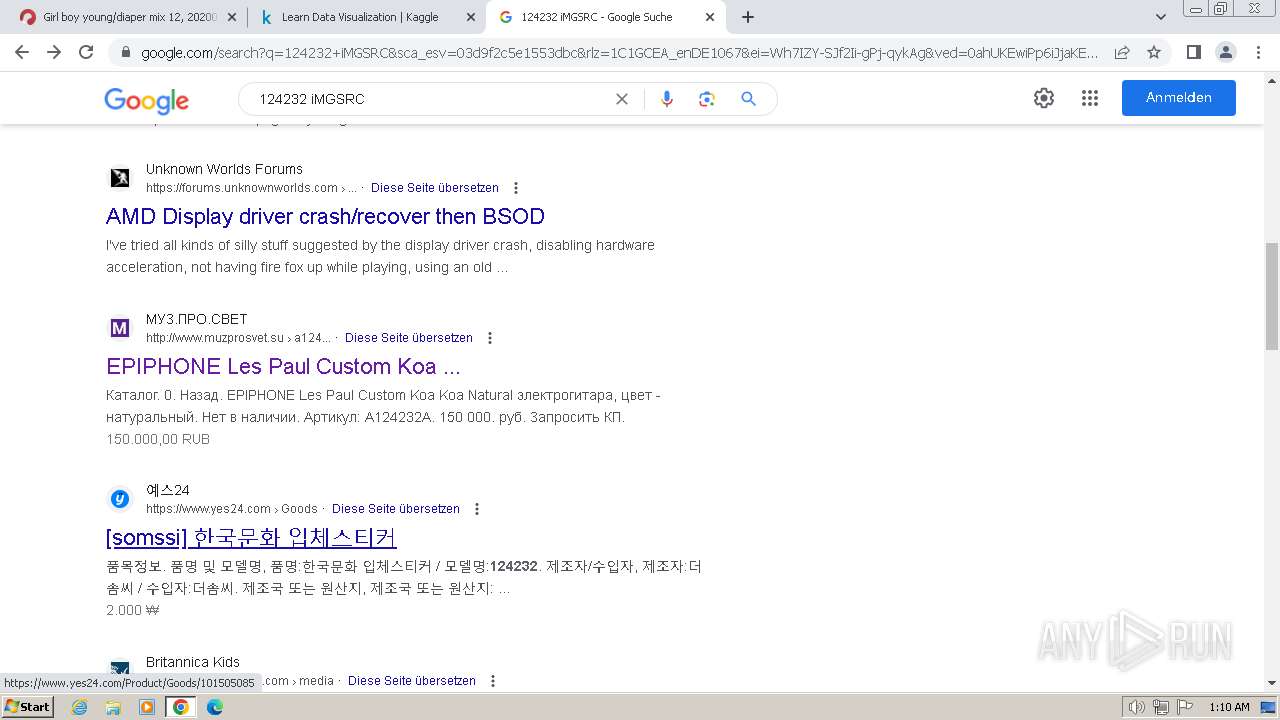Click the Anmelden sign-in button
The height and width of the screenshot is (720, 1280).
(x=1179, y=98)
